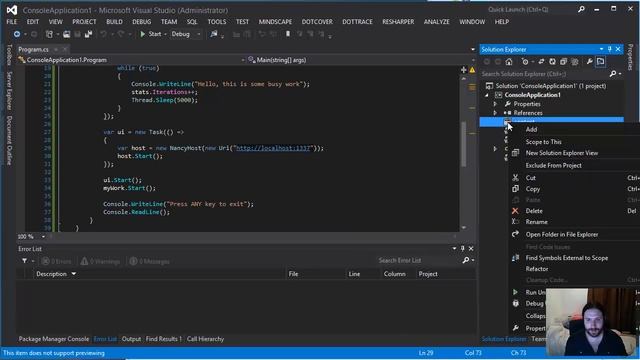Switch to the Find Results 1 tab

(x=164, y=339)
